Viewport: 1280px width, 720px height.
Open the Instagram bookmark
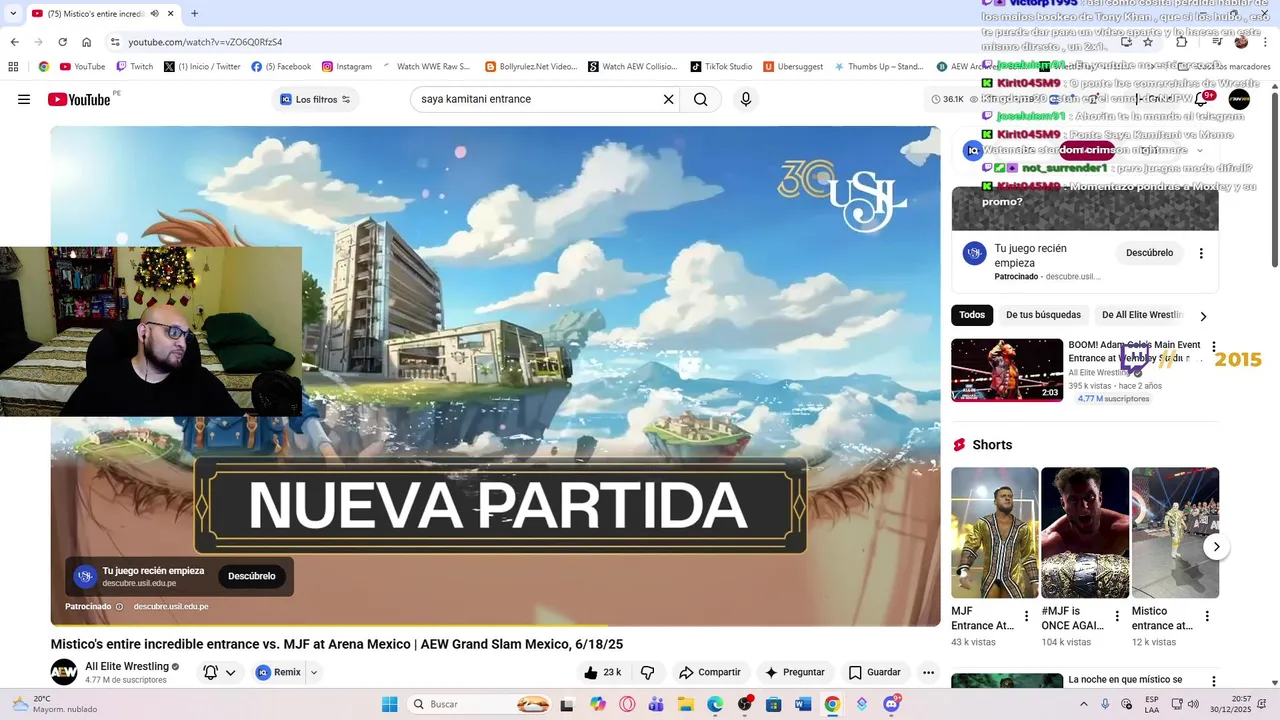(347, 67)
